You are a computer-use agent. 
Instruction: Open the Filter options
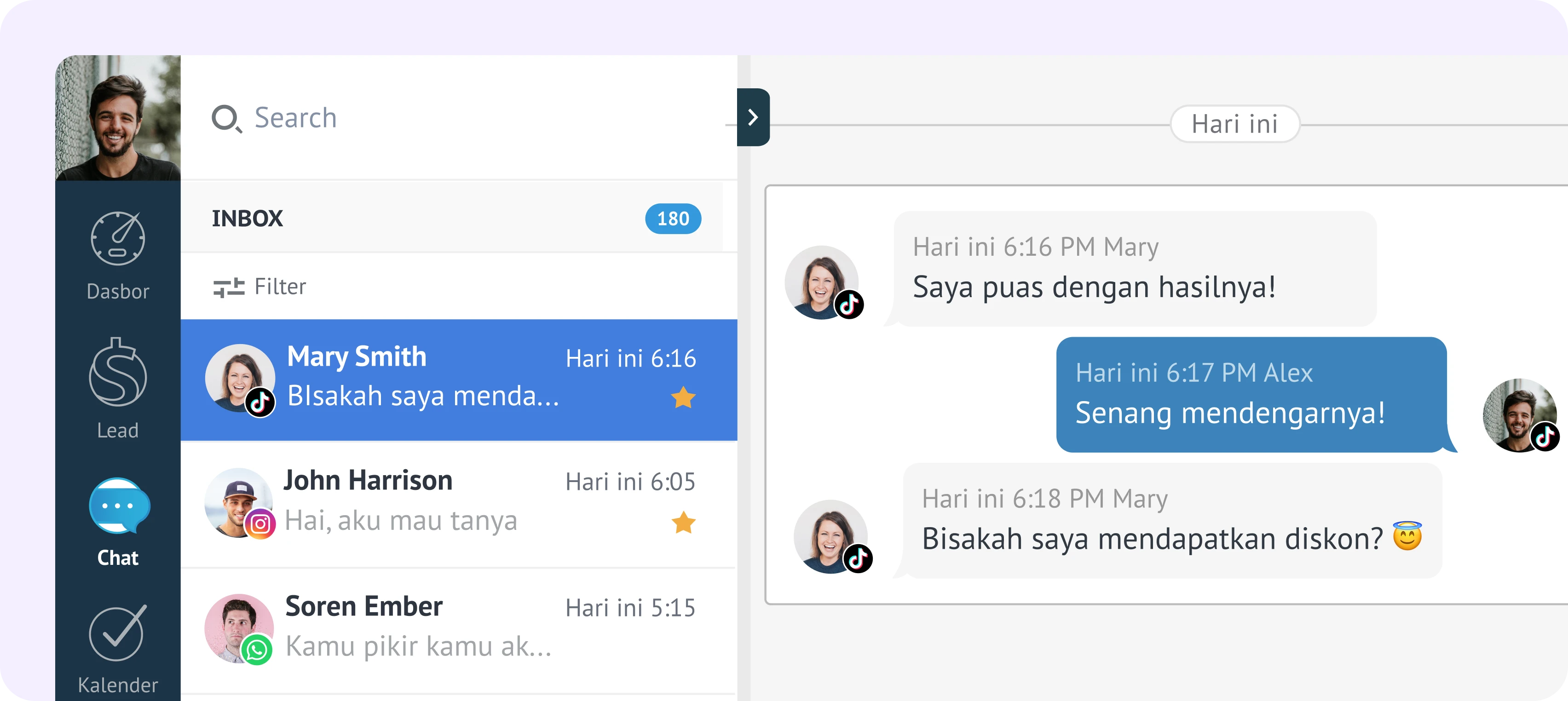(x=280, y=287)
